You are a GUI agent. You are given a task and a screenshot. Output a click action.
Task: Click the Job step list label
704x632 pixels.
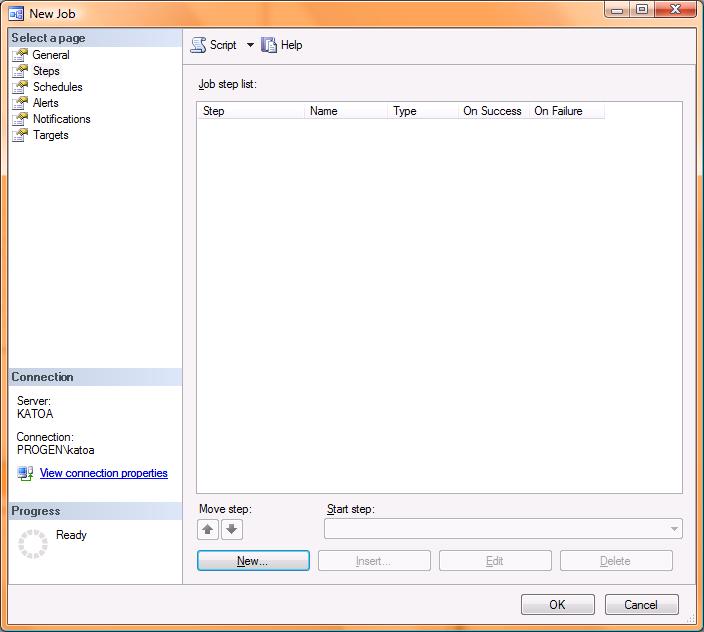pos(227,84)
